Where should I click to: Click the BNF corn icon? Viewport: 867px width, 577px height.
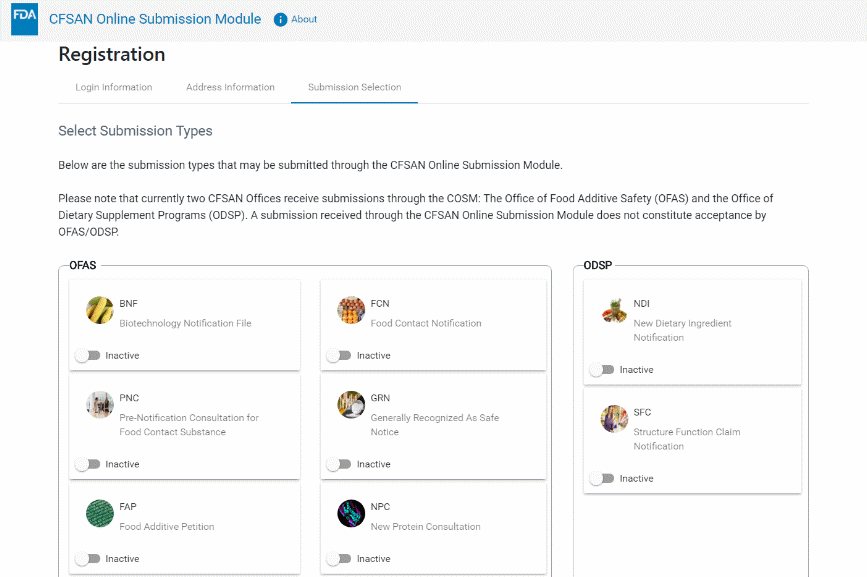point(100,310)
